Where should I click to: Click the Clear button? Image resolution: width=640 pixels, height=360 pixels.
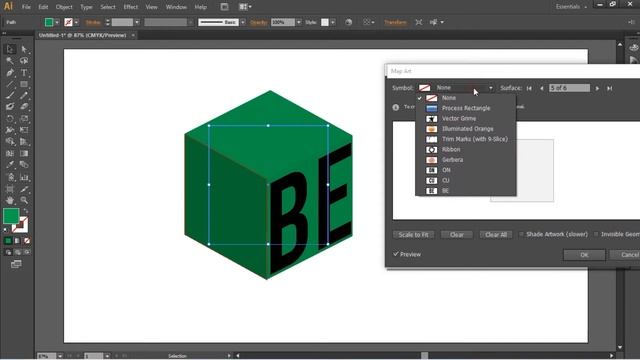[x=457, y=235]
